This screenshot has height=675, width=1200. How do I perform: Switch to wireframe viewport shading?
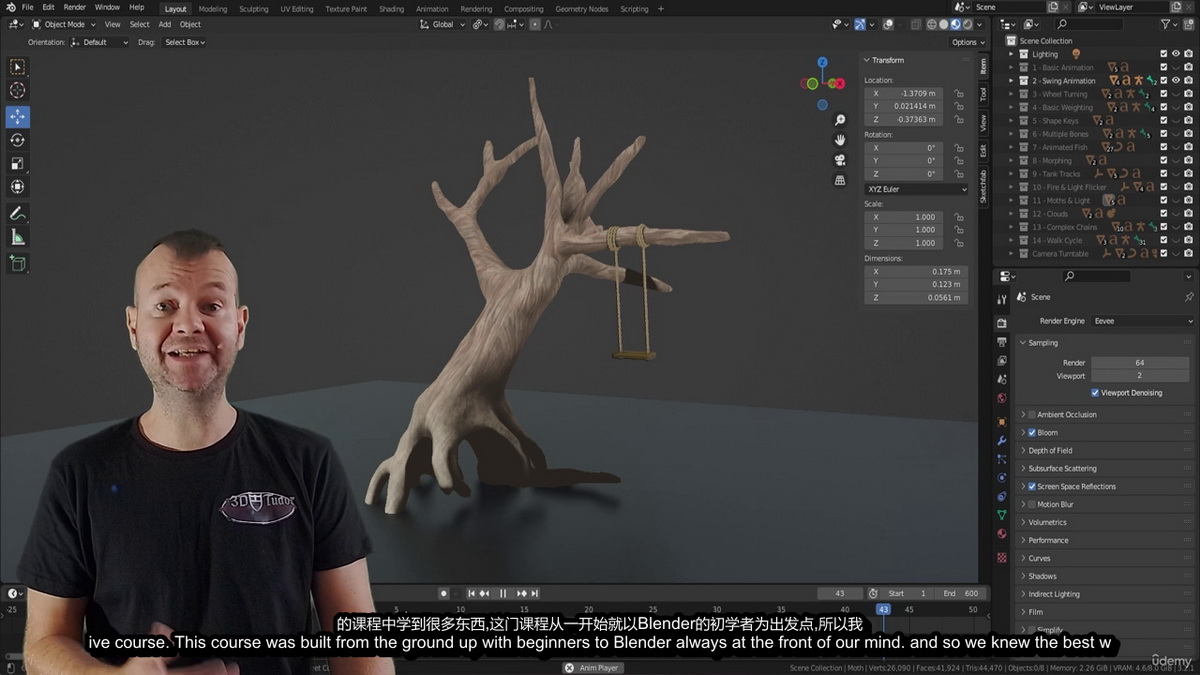932,24
